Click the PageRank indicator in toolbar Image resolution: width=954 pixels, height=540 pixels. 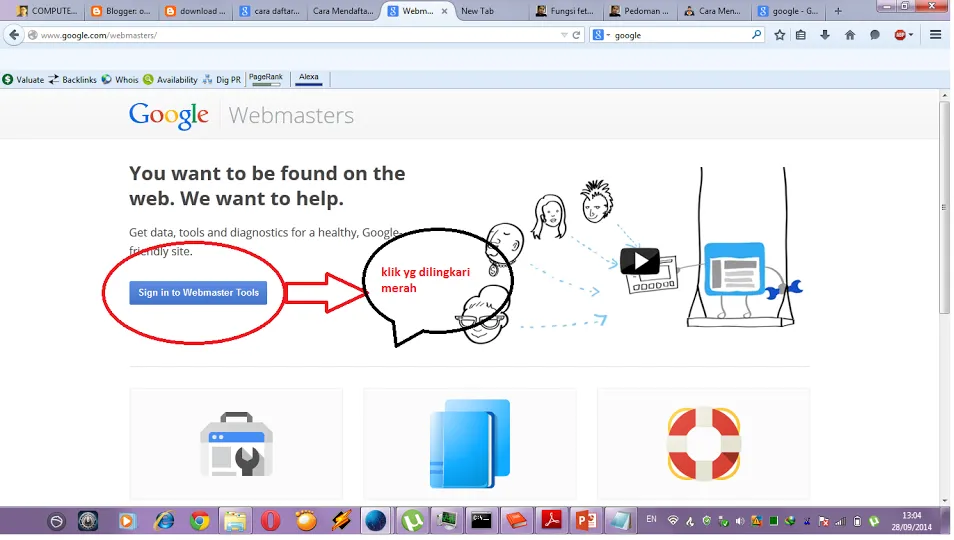pos(266,79)
